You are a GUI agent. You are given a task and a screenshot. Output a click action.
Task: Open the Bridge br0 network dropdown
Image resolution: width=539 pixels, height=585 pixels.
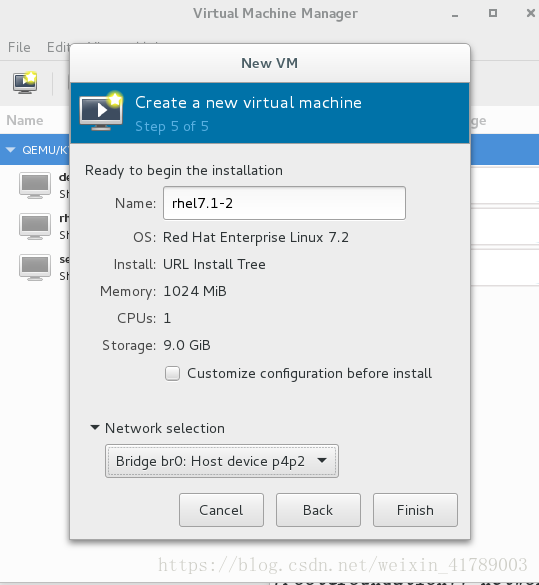pos(222,461)
